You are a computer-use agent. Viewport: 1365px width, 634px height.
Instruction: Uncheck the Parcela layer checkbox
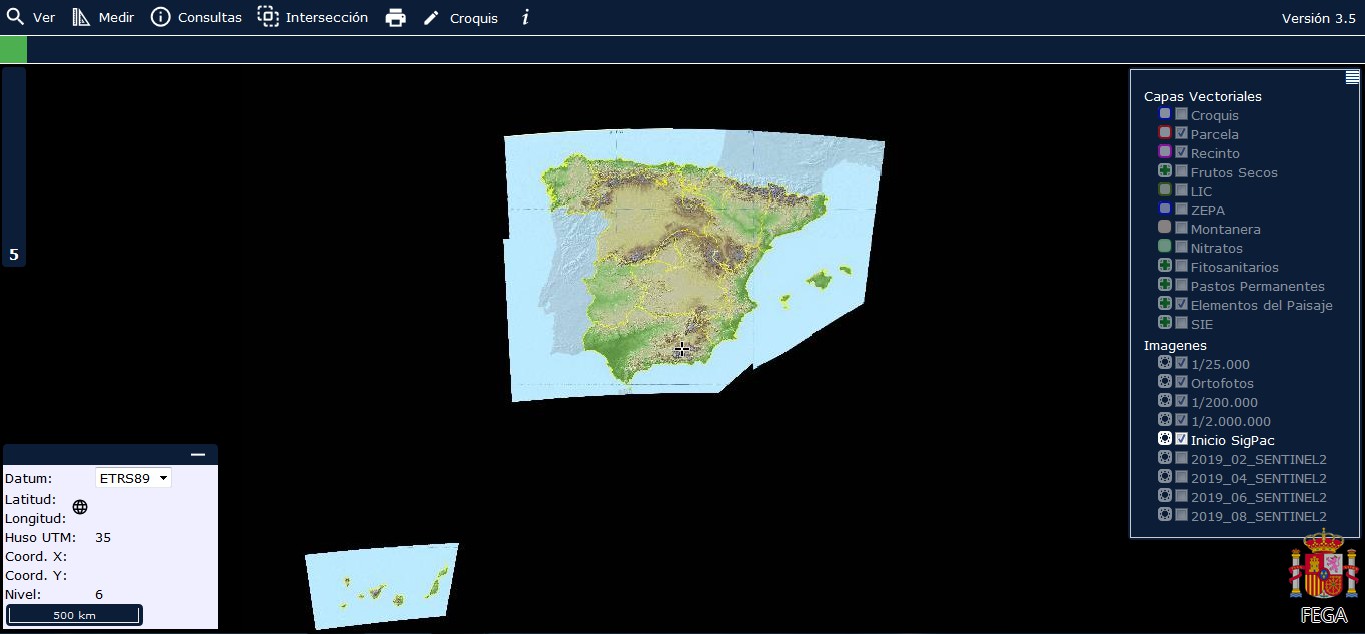click(x=1181, y=133)
